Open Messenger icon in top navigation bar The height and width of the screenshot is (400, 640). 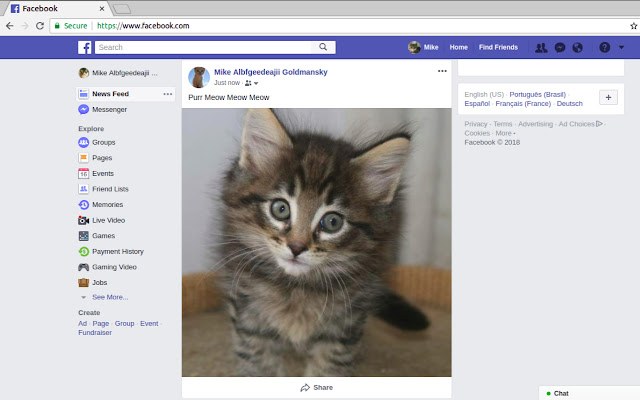[x=560, y=47]
